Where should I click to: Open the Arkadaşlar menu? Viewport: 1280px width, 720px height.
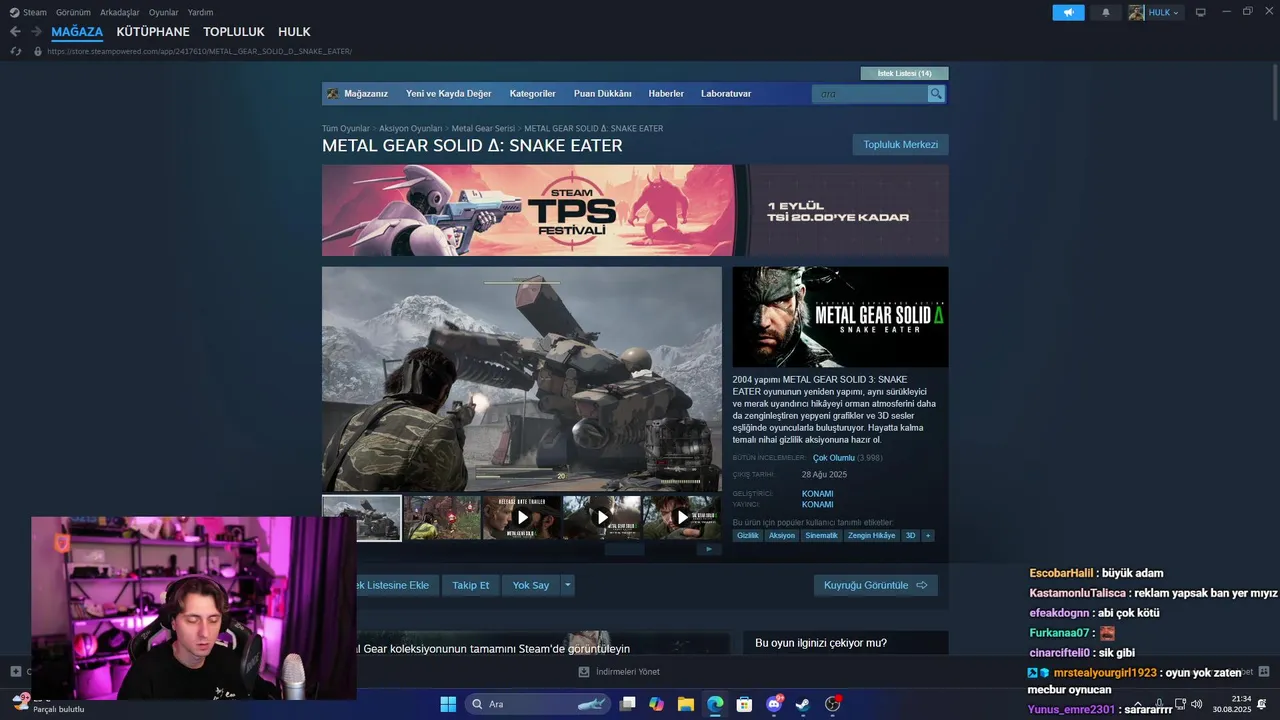[x=119, y=12]
